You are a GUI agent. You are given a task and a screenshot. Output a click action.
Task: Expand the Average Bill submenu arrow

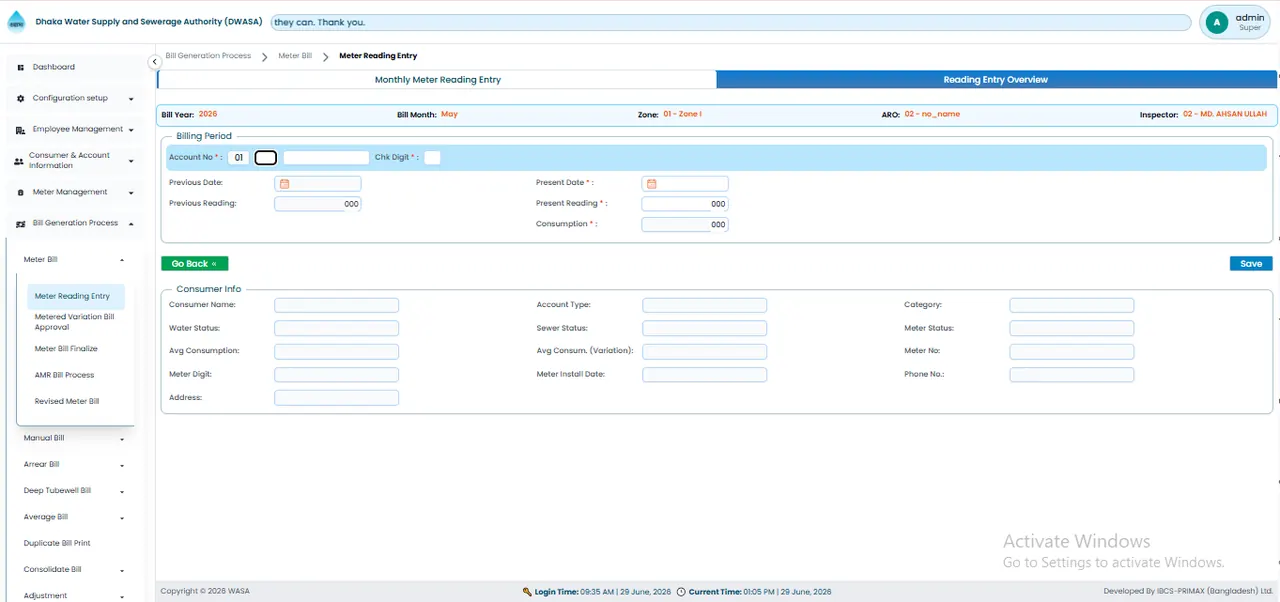pos(122,518)
